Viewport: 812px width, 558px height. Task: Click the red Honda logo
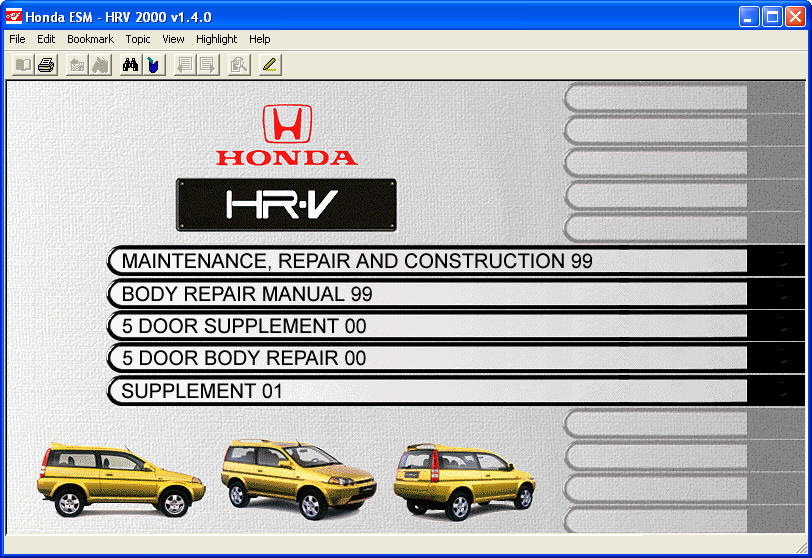[x=287, y=135]
